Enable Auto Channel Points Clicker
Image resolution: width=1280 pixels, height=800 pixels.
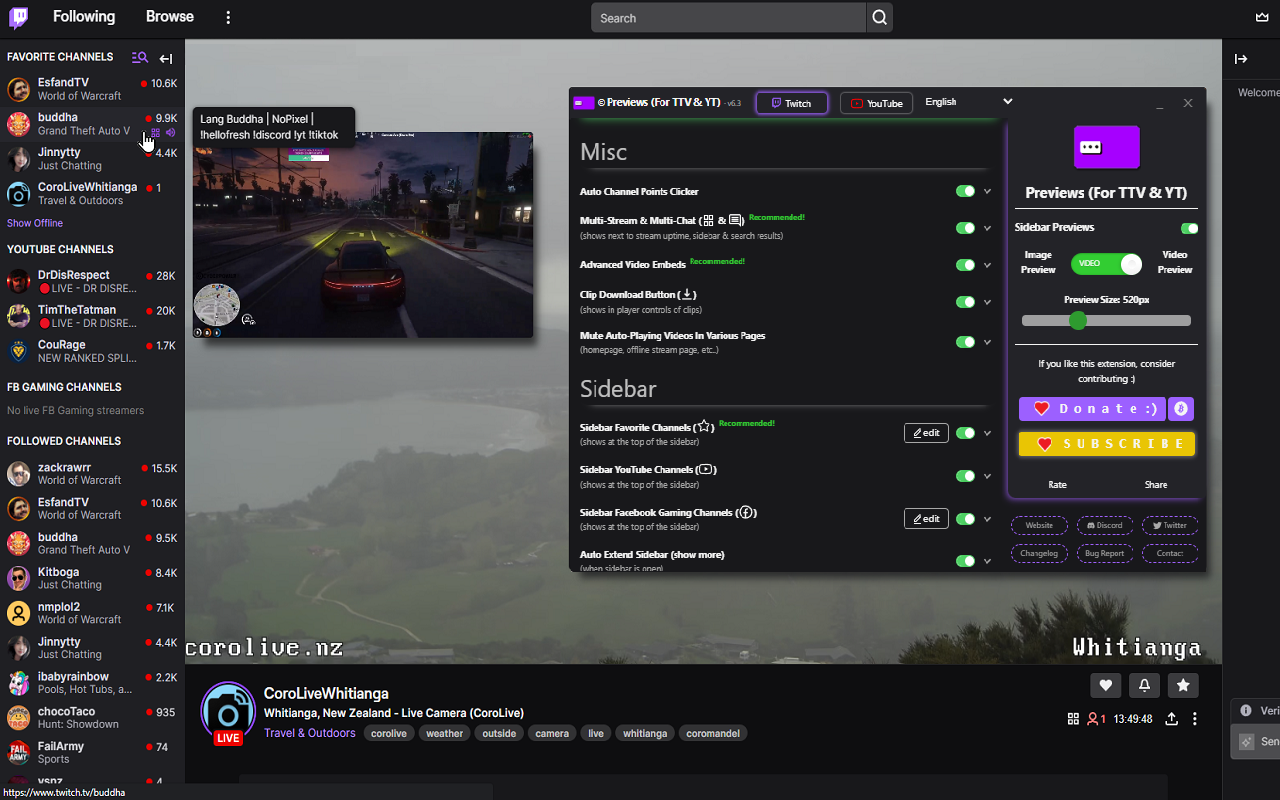963,191
